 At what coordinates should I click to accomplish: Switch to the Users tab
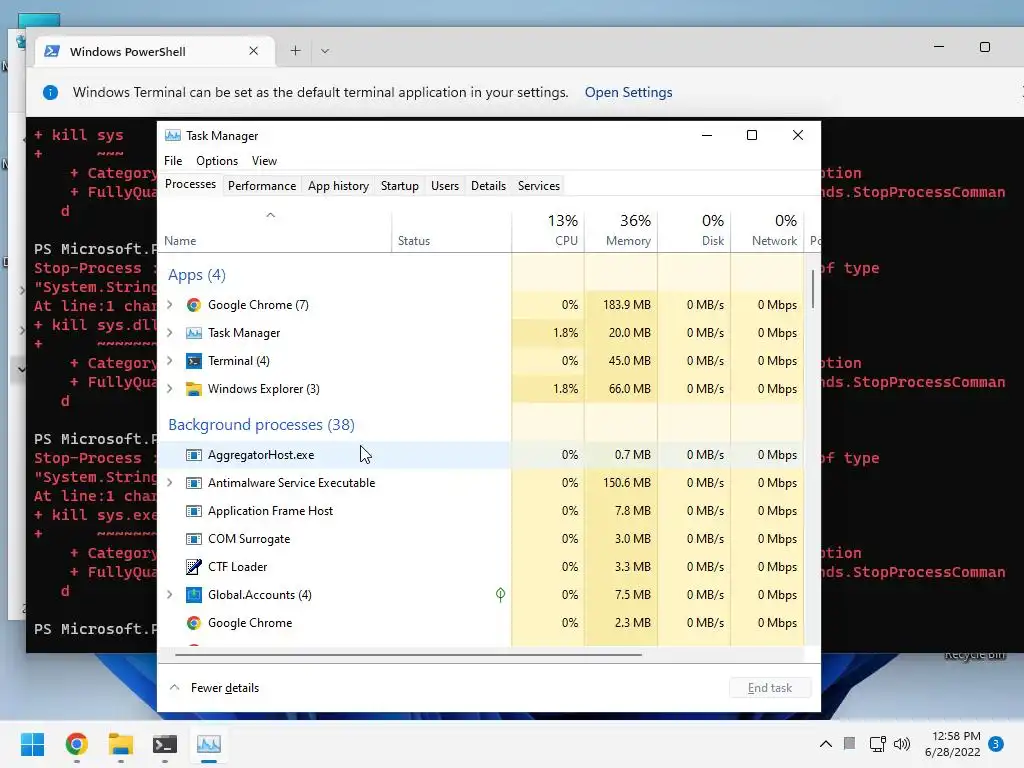click(x=445, y=186)
